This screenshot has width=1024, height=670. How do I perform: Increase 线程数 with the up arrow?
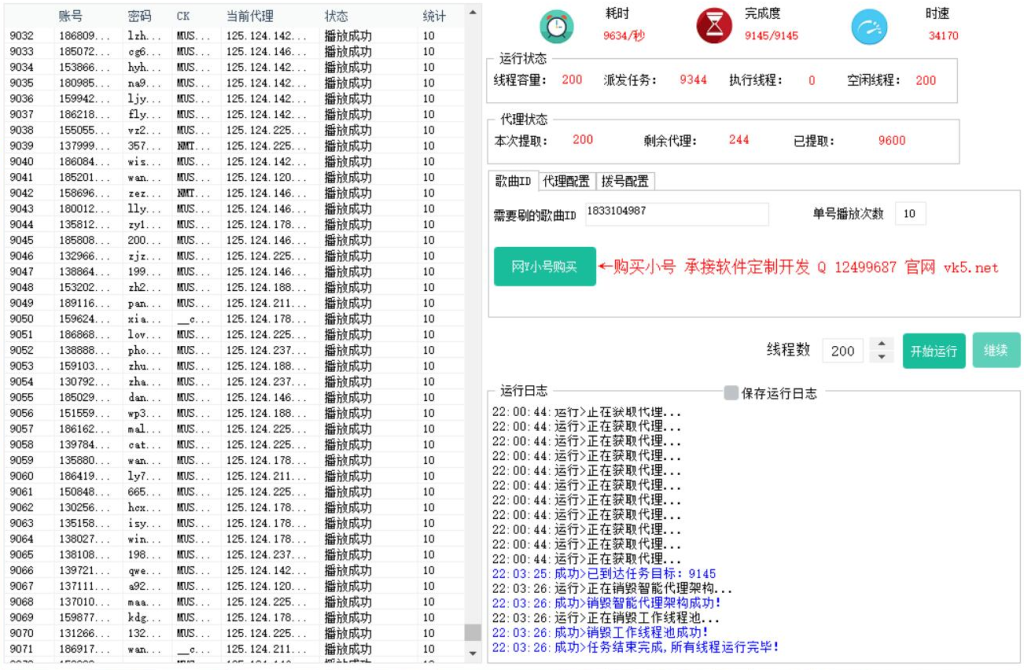point(881,344)
